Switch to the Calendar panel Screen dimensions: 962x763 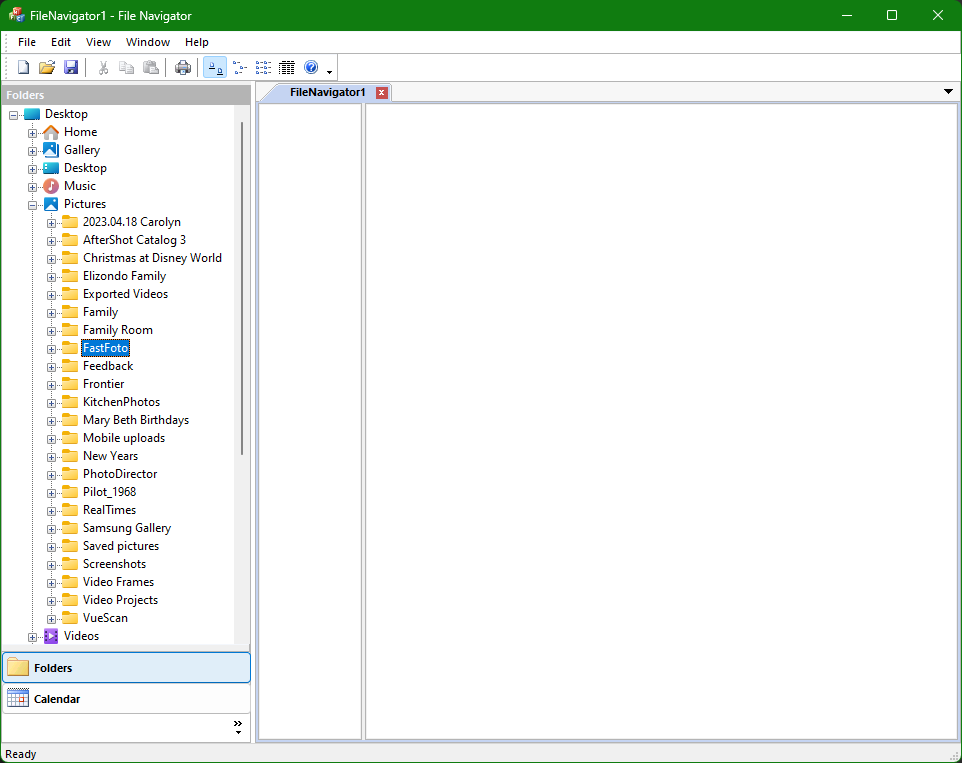[x=57, y=698]
